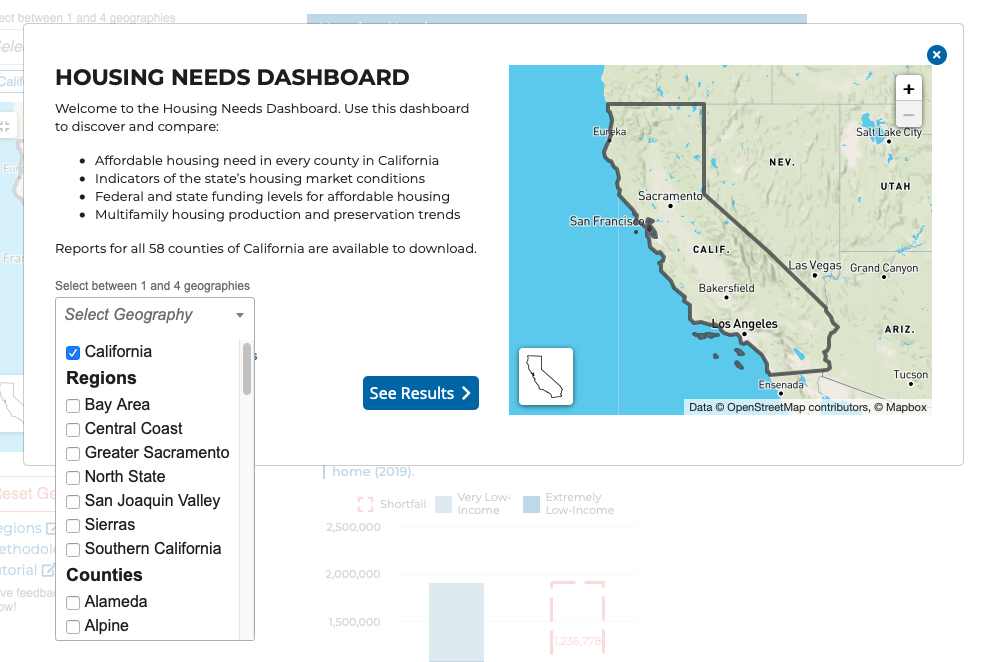Screen dimensions: 986x662
Task: Select the dashed Shortfall legend marker
Action: point(366,504)
